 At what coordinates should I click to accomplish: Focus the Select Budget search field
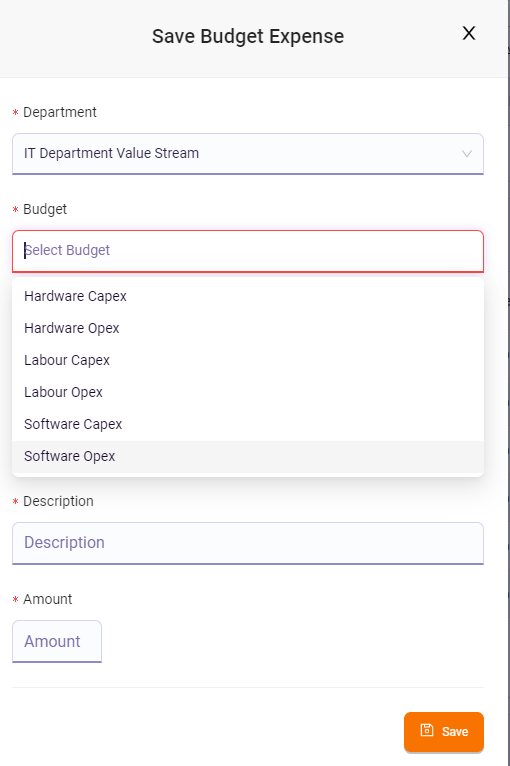(248, 251)
